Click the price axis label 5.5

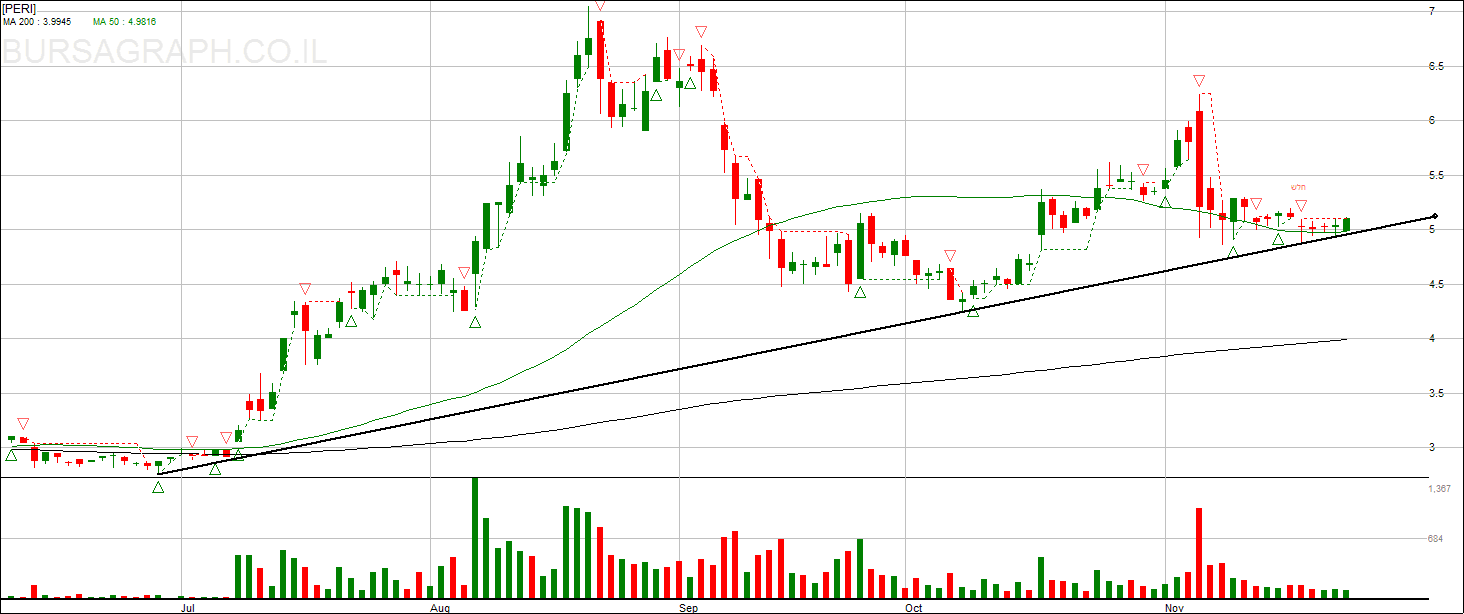[x=1436, y=175]
